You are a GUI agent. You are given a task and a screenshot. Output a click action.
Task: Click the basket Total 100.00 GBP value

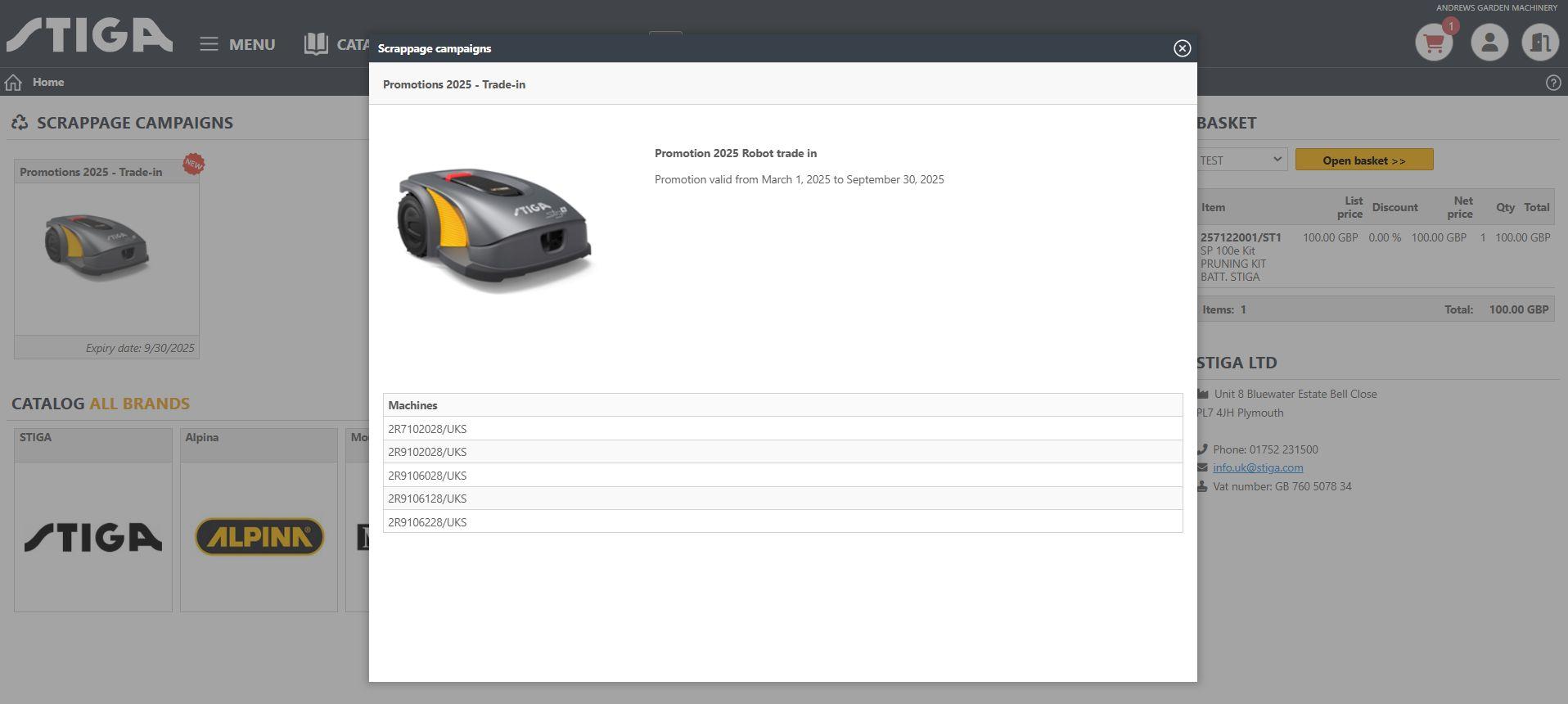point(1519,309)
